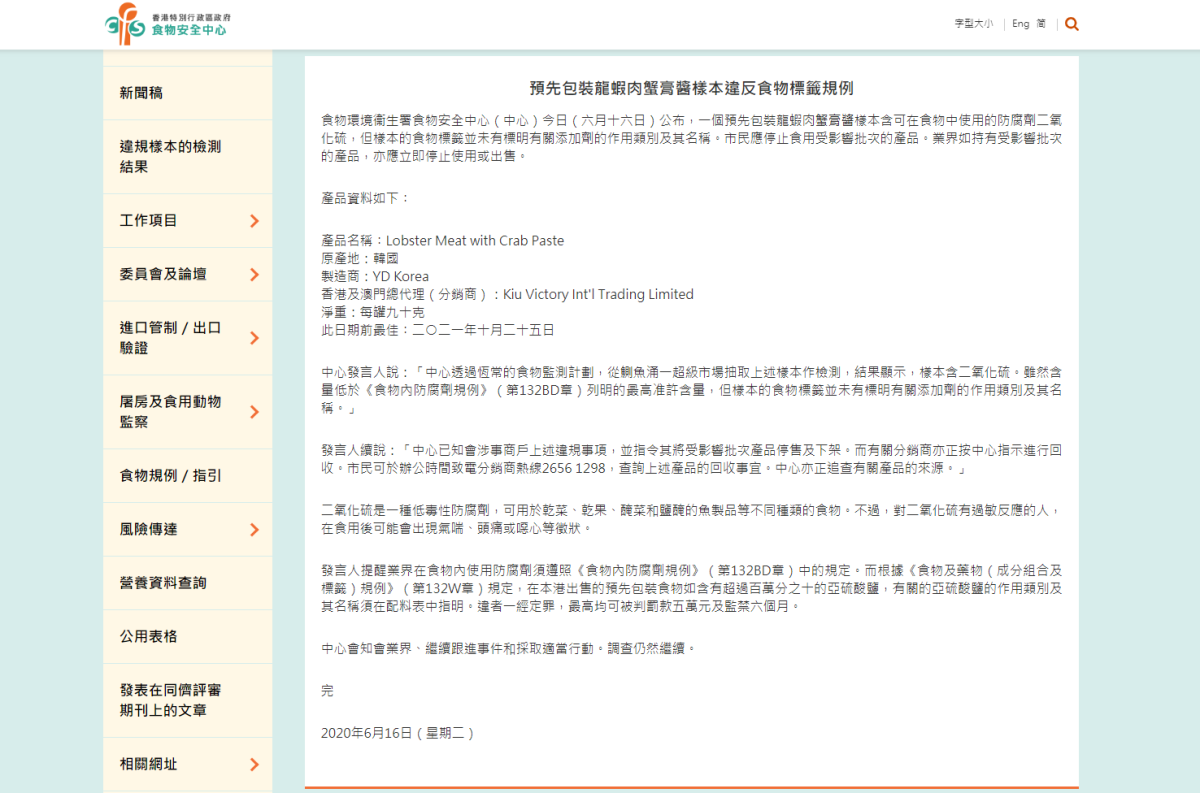Expand the 進口管制 / 出口驗證 arrow
This screenshot has width=1200, height=793.
tap(254, 338)
